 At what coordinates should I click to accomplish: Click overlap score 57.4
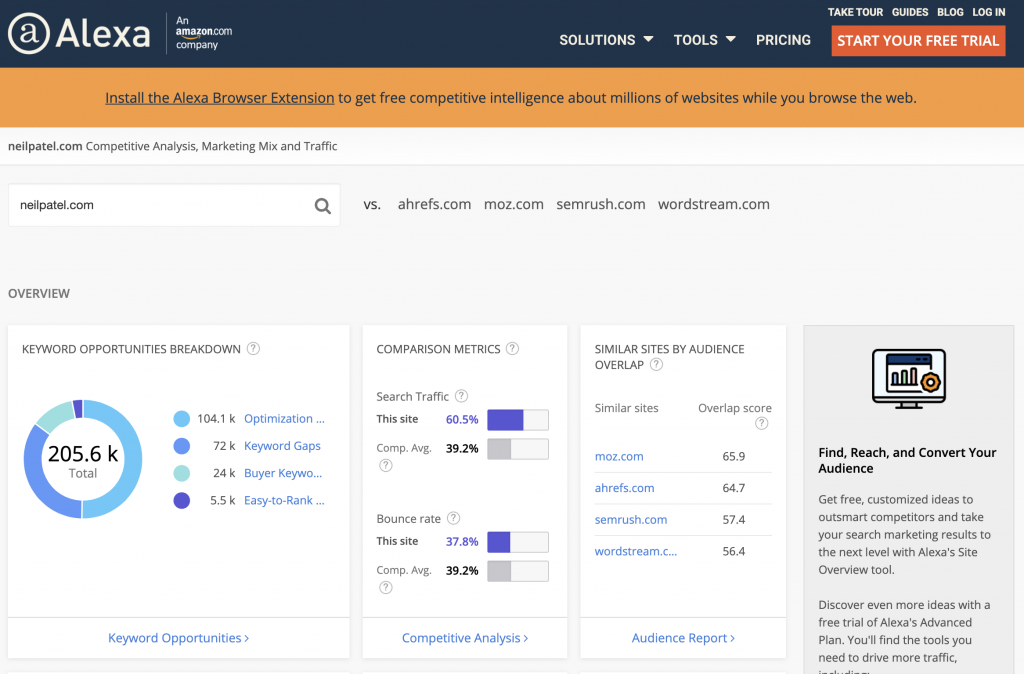click(x=733, y=520)
